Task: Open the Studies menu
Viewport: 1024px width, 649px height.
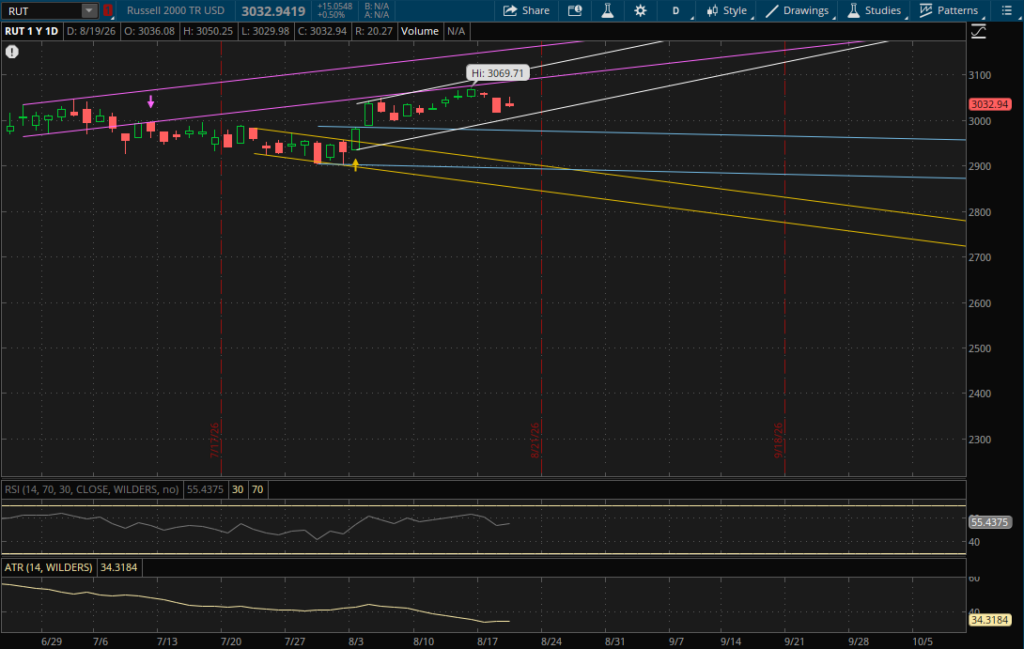Action: 874,10
